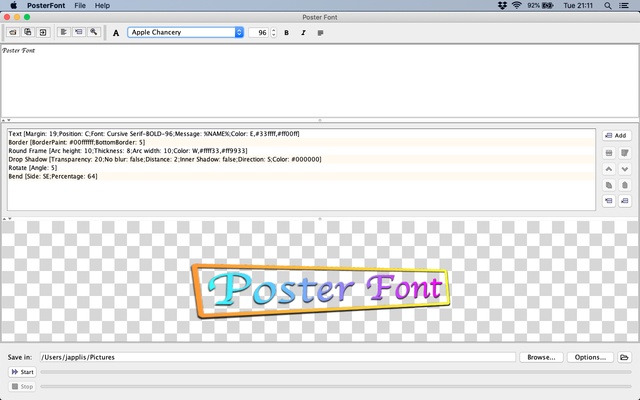Move the selected effect down
640x400 pixels.
[625, 169]
